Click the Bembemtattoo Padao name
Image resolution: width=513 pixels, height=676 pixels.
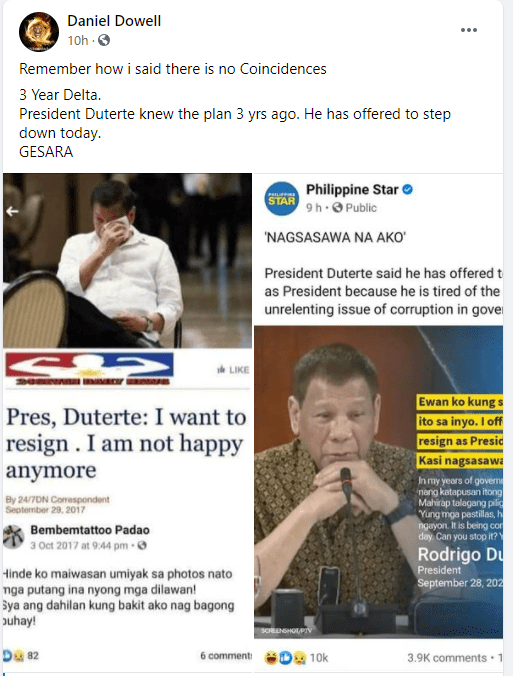click(x=90, y=530)
